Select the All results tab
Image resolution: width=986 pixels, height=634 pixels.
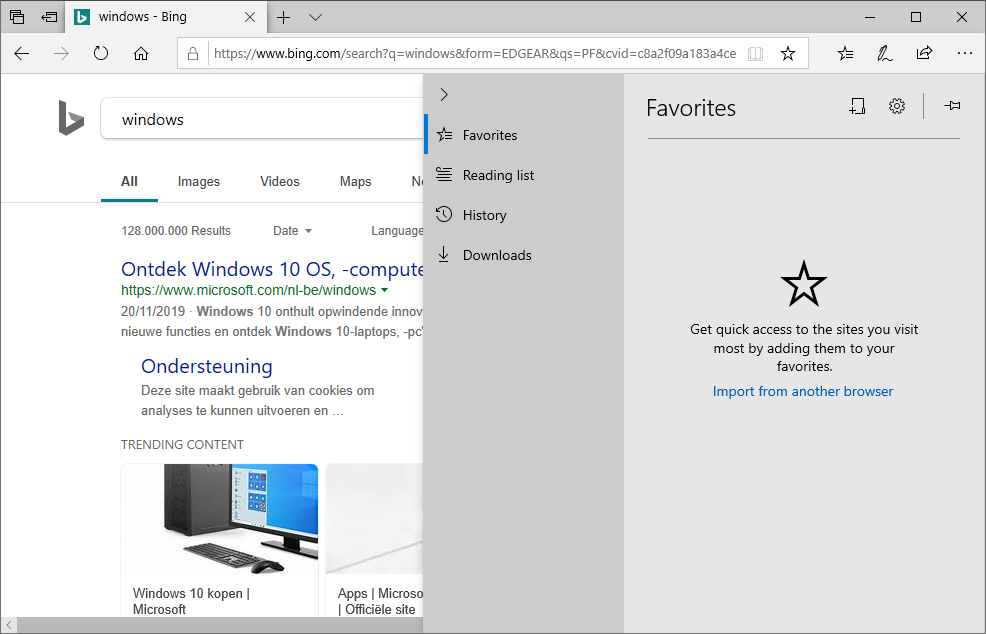pos(129,181)
